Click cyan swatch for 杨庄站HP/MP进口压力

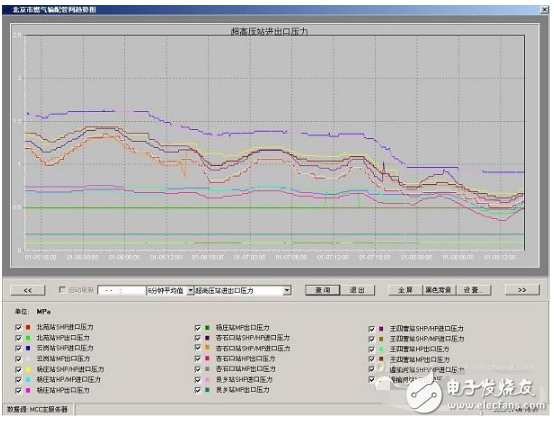[x=28, y=380]
